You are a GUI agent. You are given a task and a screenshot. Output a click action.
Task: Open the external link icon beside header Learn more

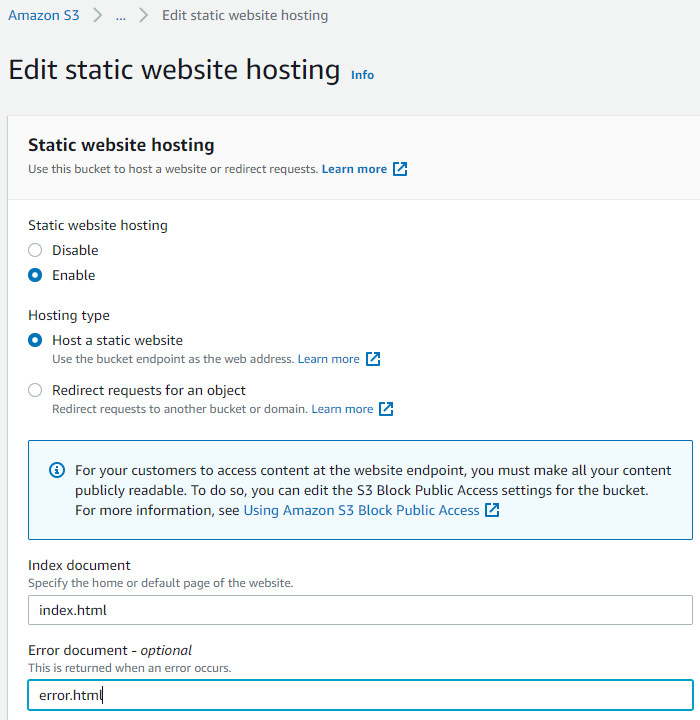click(400, 169)
